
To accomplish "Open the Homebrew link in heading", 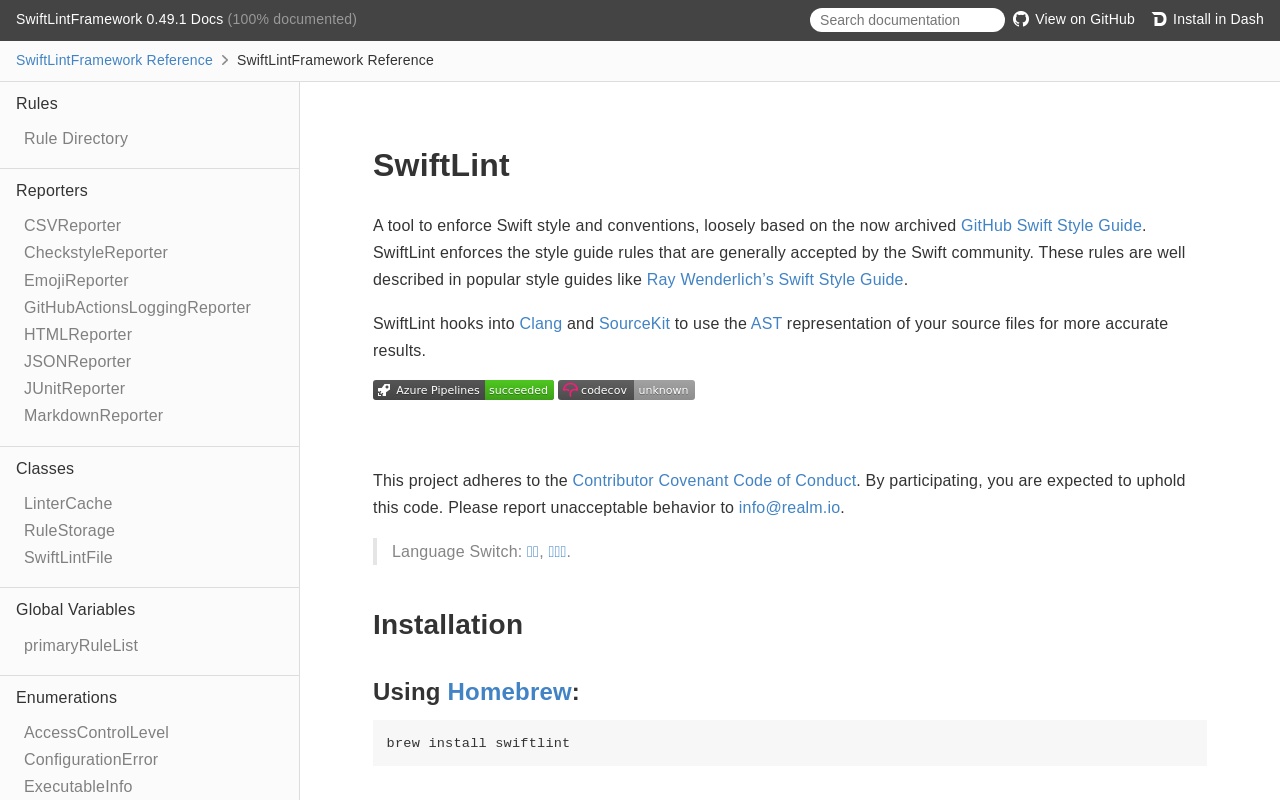I will coord(509,692).
